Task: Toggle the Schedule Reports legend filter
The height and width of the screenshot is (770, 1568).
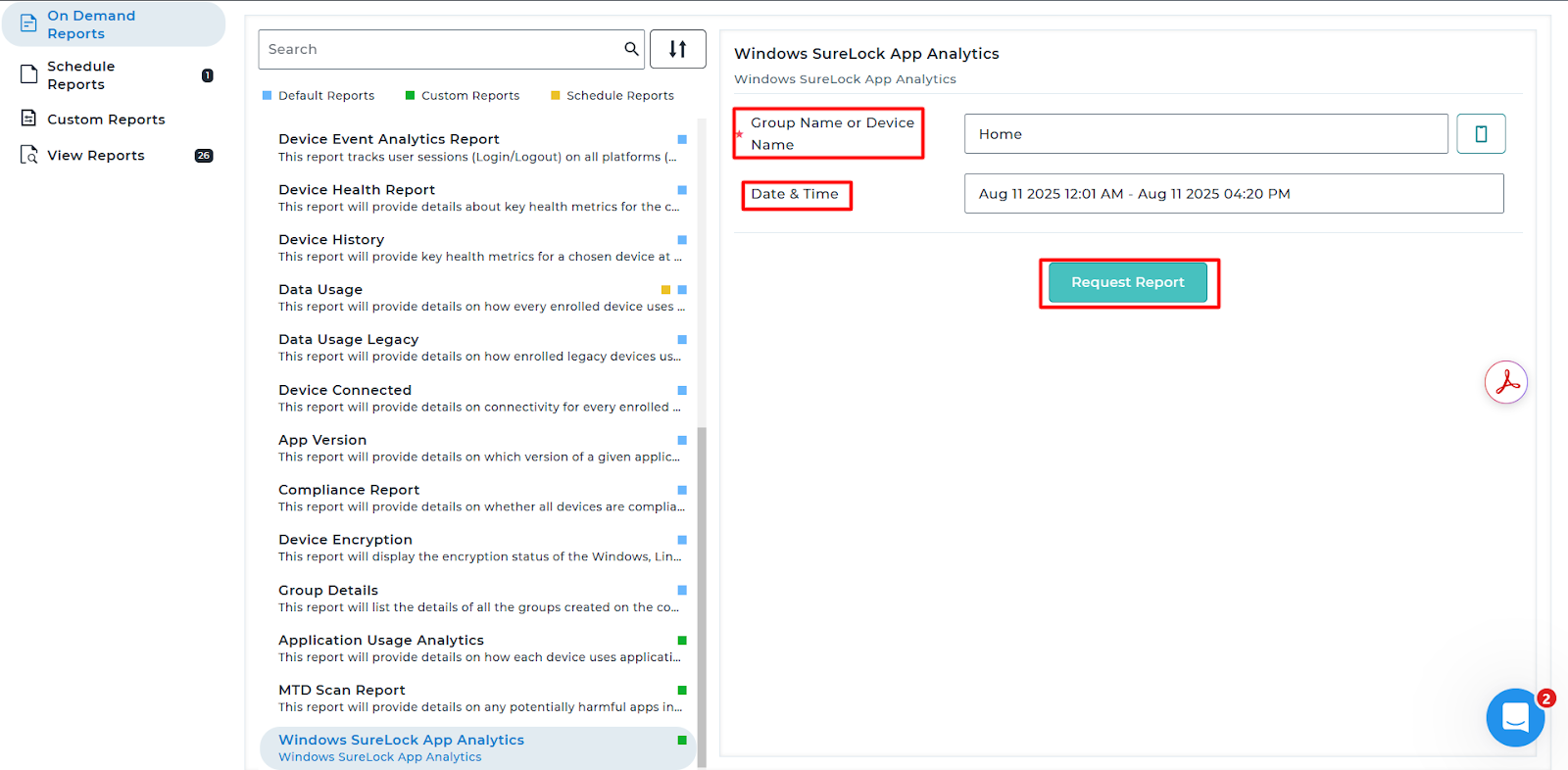Action: [x=612, y=96]
